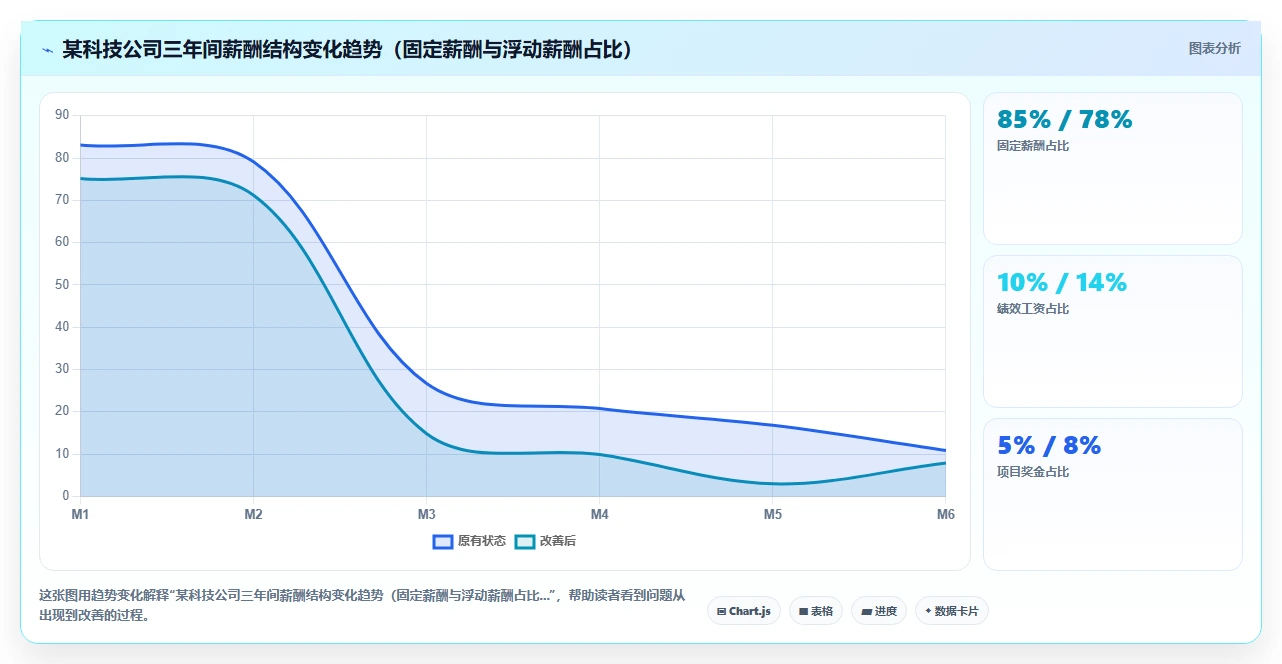Click the M3 axis label
1282x664 pixels.
426,514
